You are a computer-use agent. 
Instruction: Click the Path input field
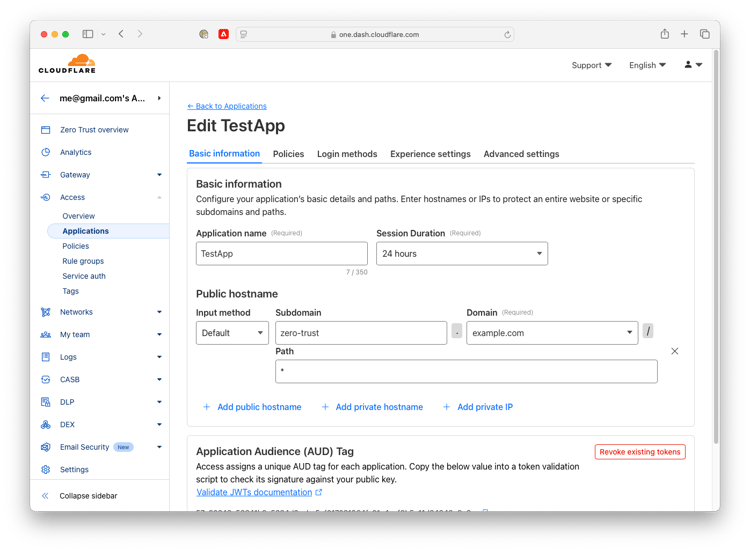[x=466, y=371]
